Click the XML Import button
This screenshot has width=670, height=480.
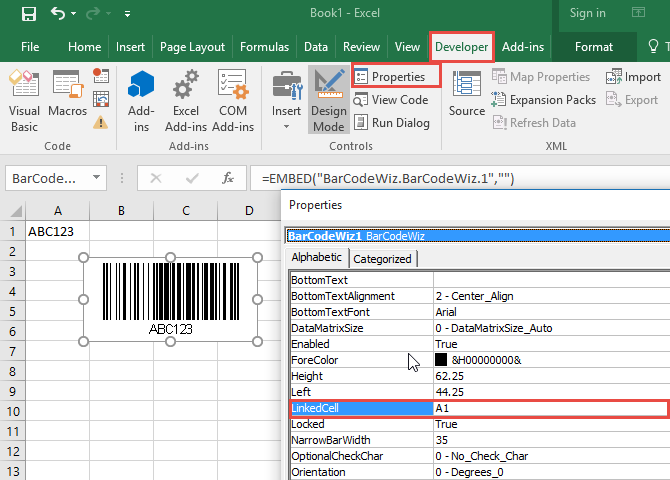tap(633, 77)
